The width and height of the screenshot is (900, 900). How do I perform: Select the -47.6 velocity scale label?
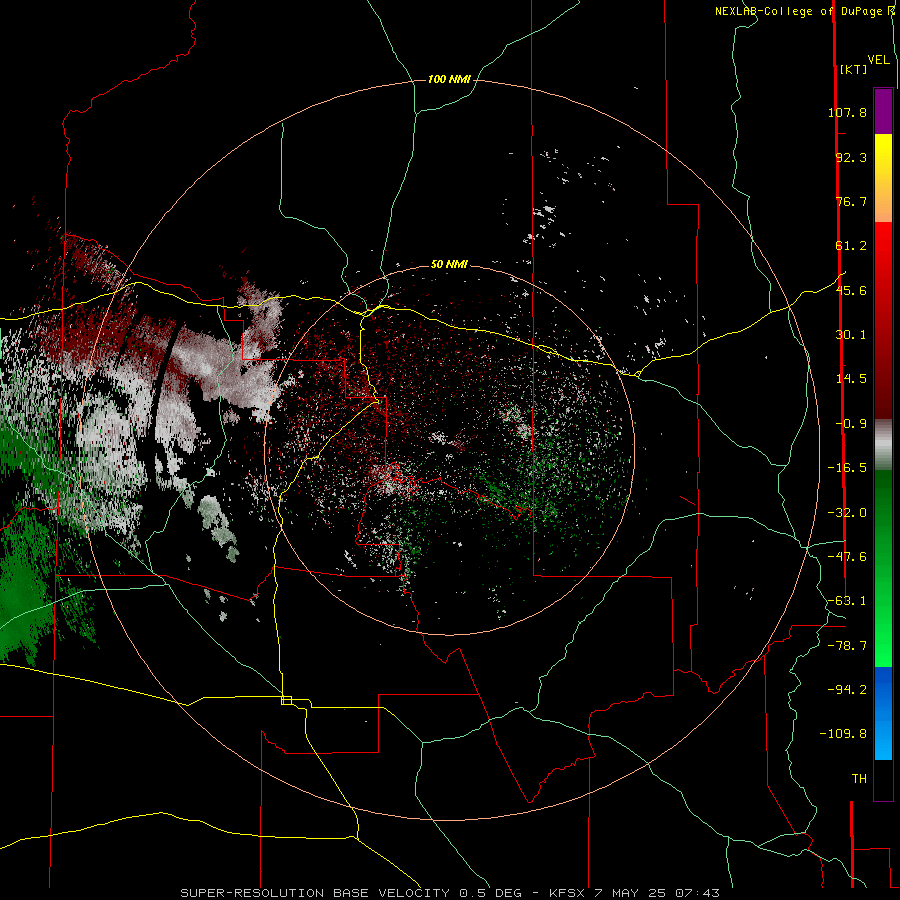click(847, 557)
